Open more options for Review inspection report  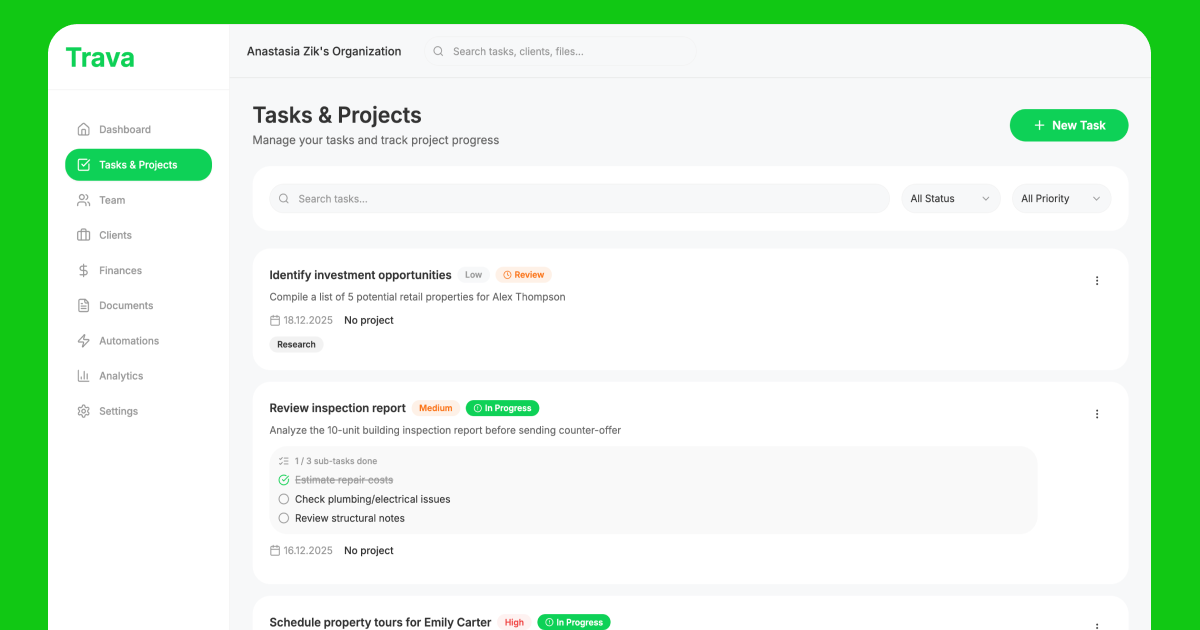click(x=1097, y=414)
